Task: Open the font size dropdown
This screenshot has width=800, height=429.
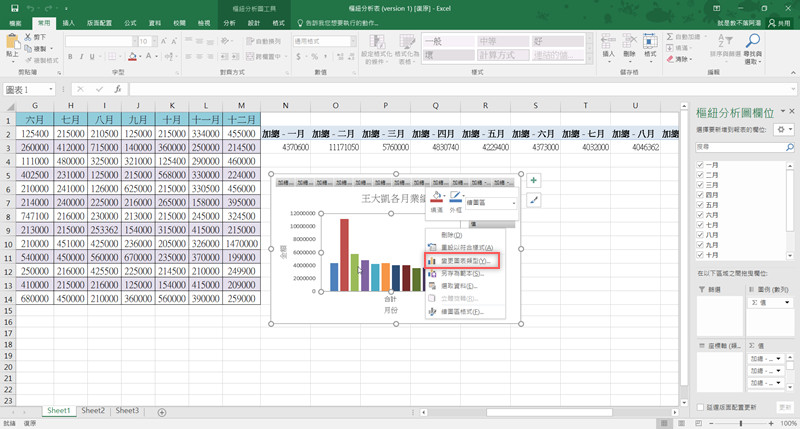Action: pos(153,41)
